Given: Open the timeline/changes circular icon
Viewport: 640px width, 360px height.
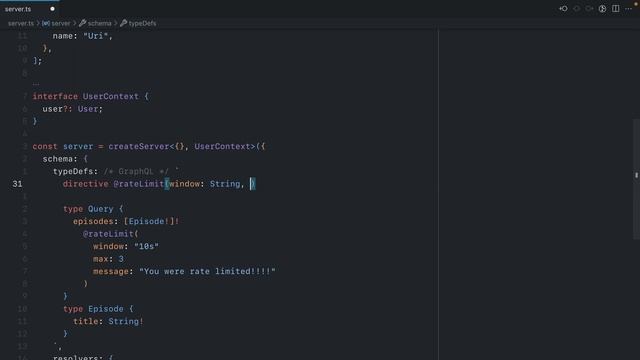Looking at the screenshot, I should (602, 9).
